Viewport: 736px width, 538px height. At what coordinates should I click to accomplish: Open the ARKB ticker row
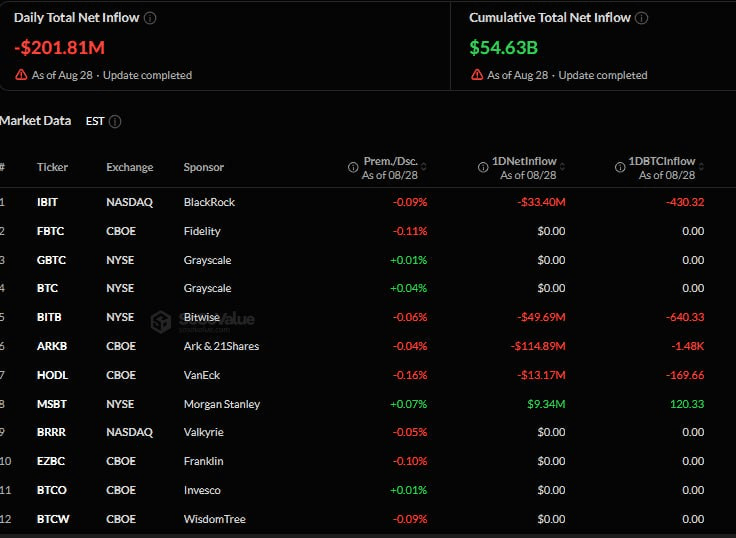(368, 346)
